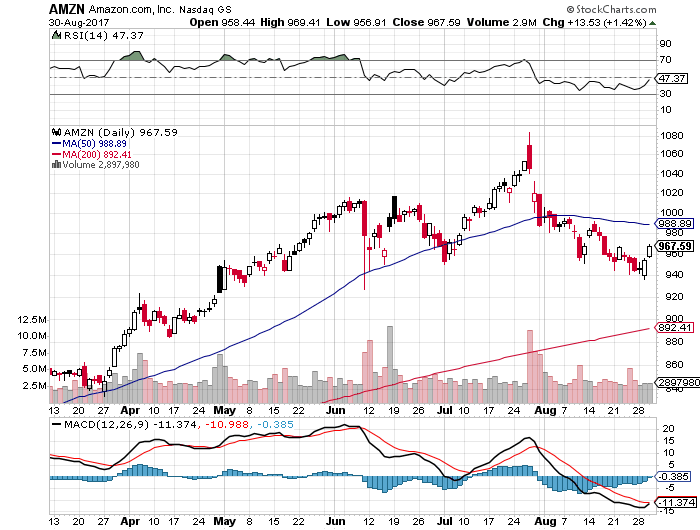
Task: Click the volume bars icon in the legend
Action: 56,164
